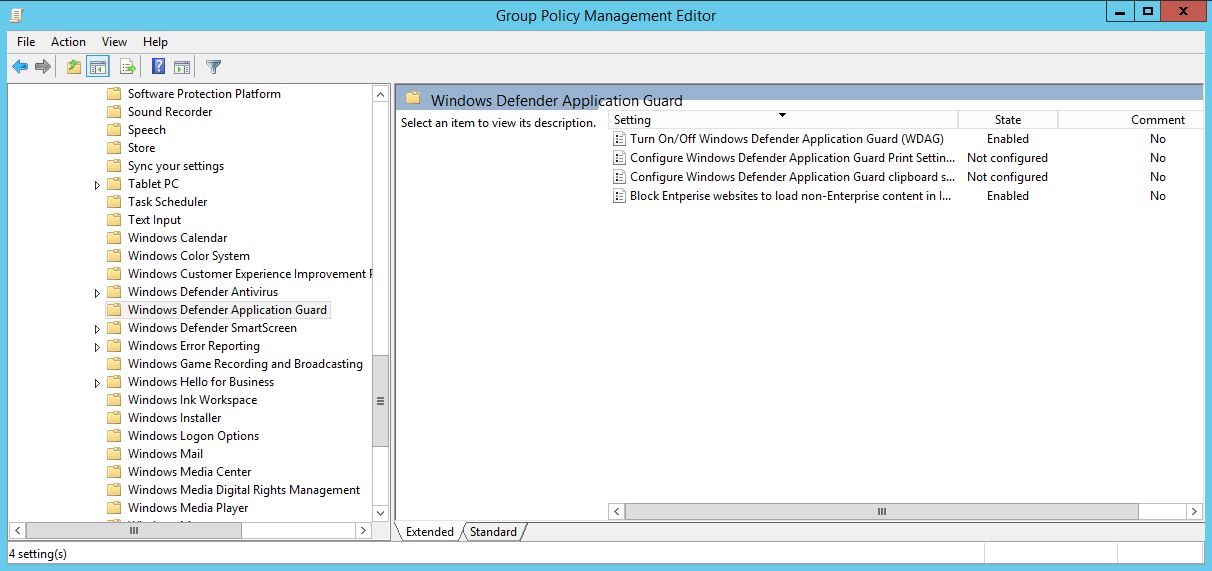
Task: Click folder icon beside Windows Mail
Action: [x=114, y=454]
